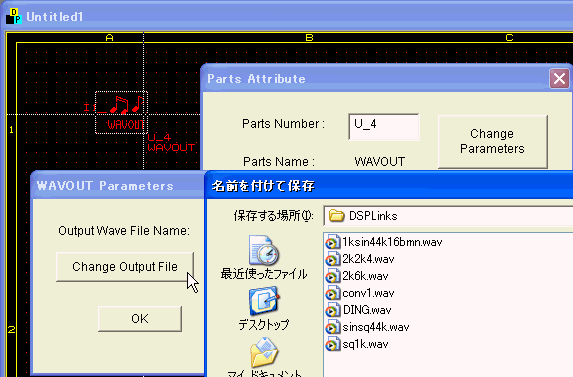Click the Change Output File button
Viewport: 573px width, 377px height.
click(125, 267)
